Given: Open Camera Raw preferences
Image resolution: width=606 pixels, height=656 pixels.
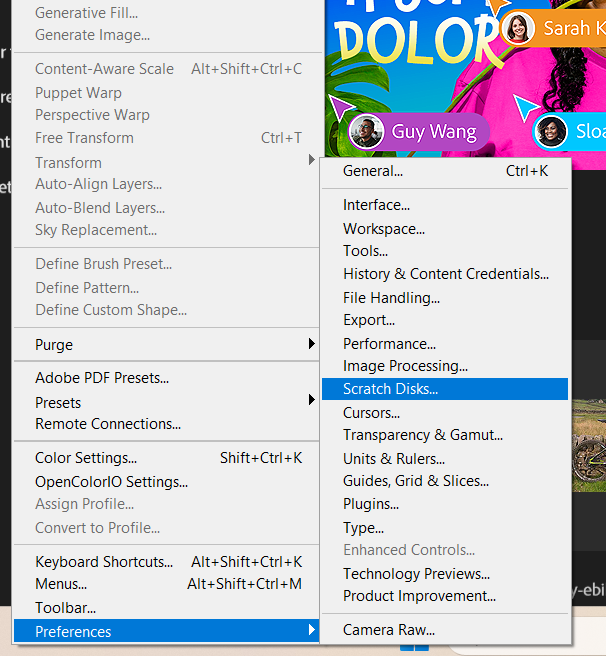Looking at the screenshot, I should pyautogui.click(x=444, y=630).
